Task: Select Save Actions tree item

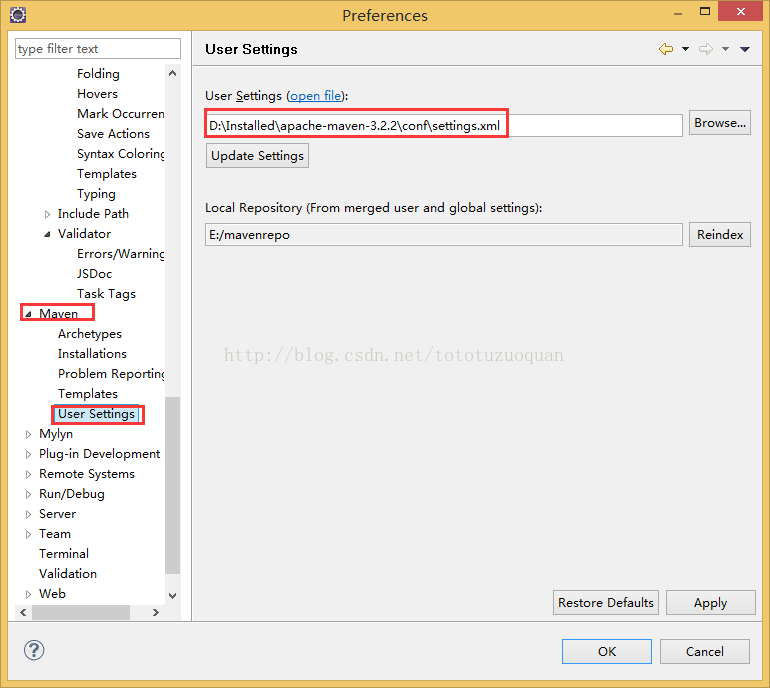Action: (113, 134)
